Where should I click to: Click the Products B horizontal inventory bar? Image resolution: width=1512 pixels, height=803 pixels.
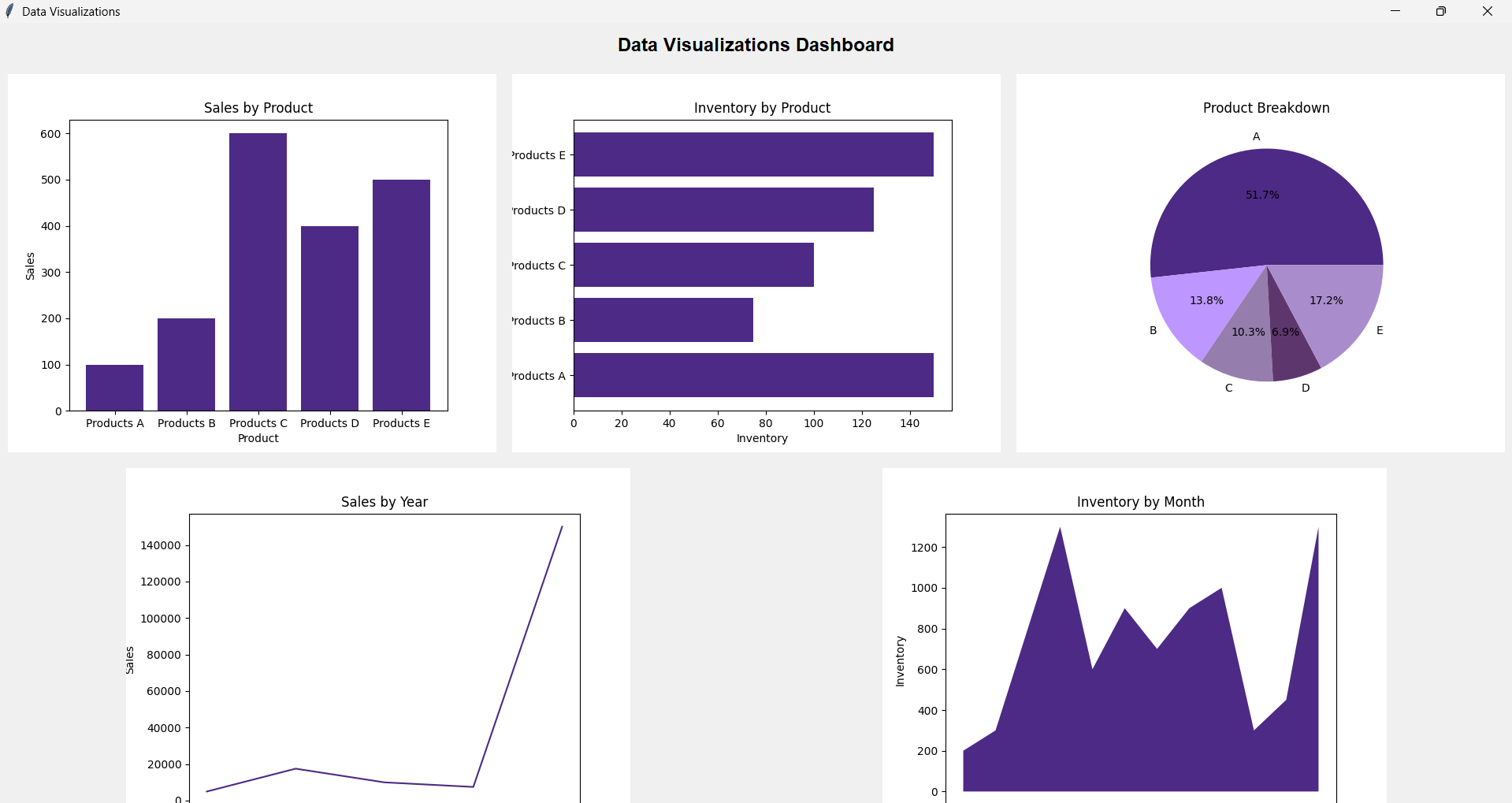point(663,320)
